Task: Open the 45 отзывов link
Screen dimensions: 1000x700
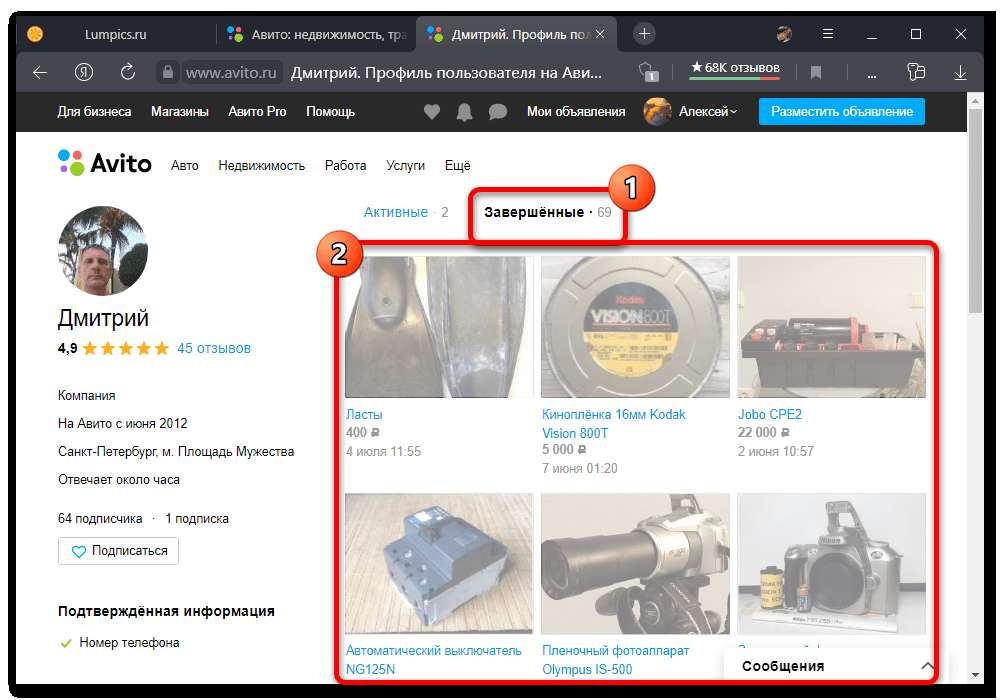Action: pos(214,348)
